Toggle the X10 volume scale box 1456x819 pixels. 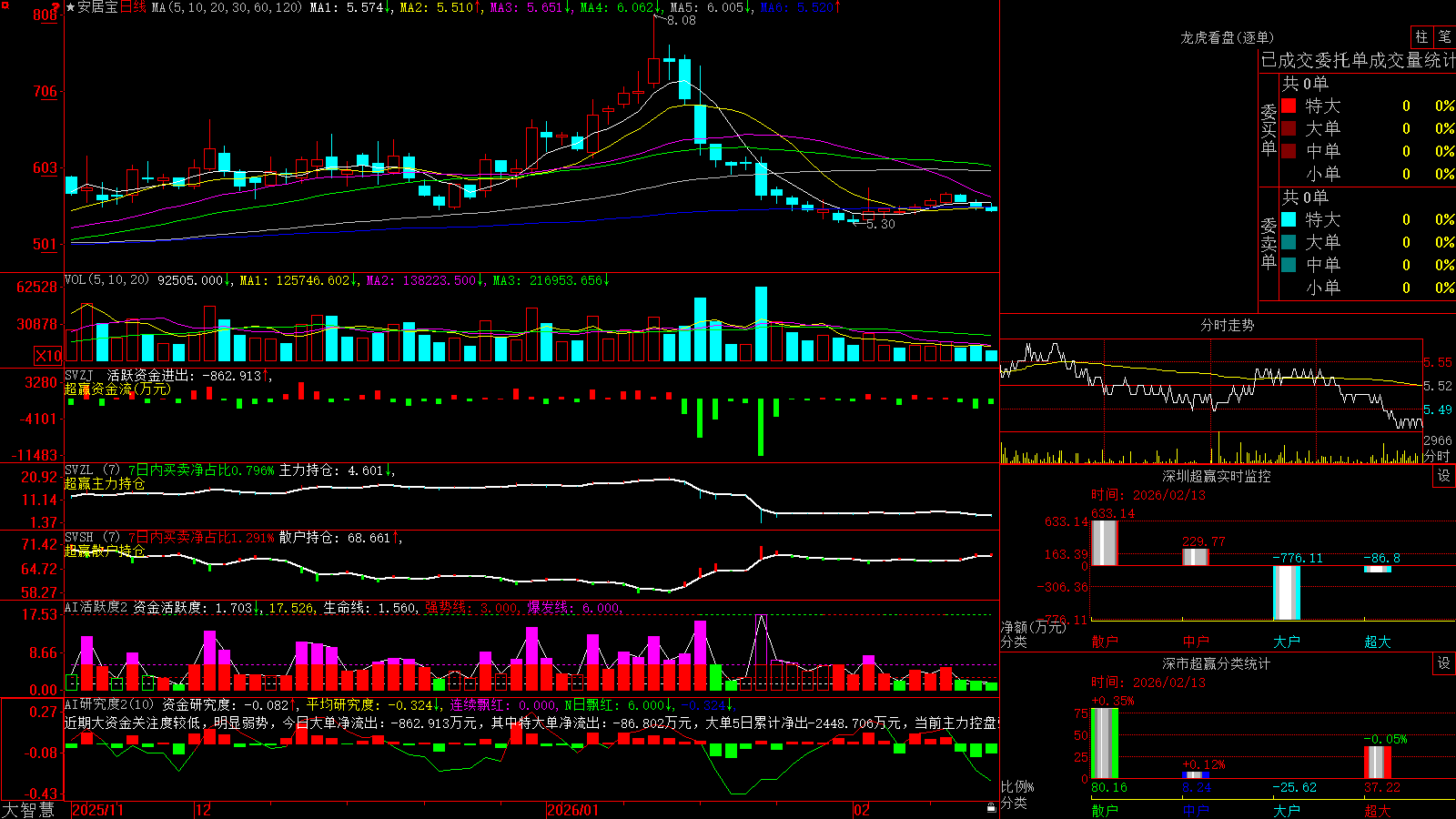coord(48,356)
